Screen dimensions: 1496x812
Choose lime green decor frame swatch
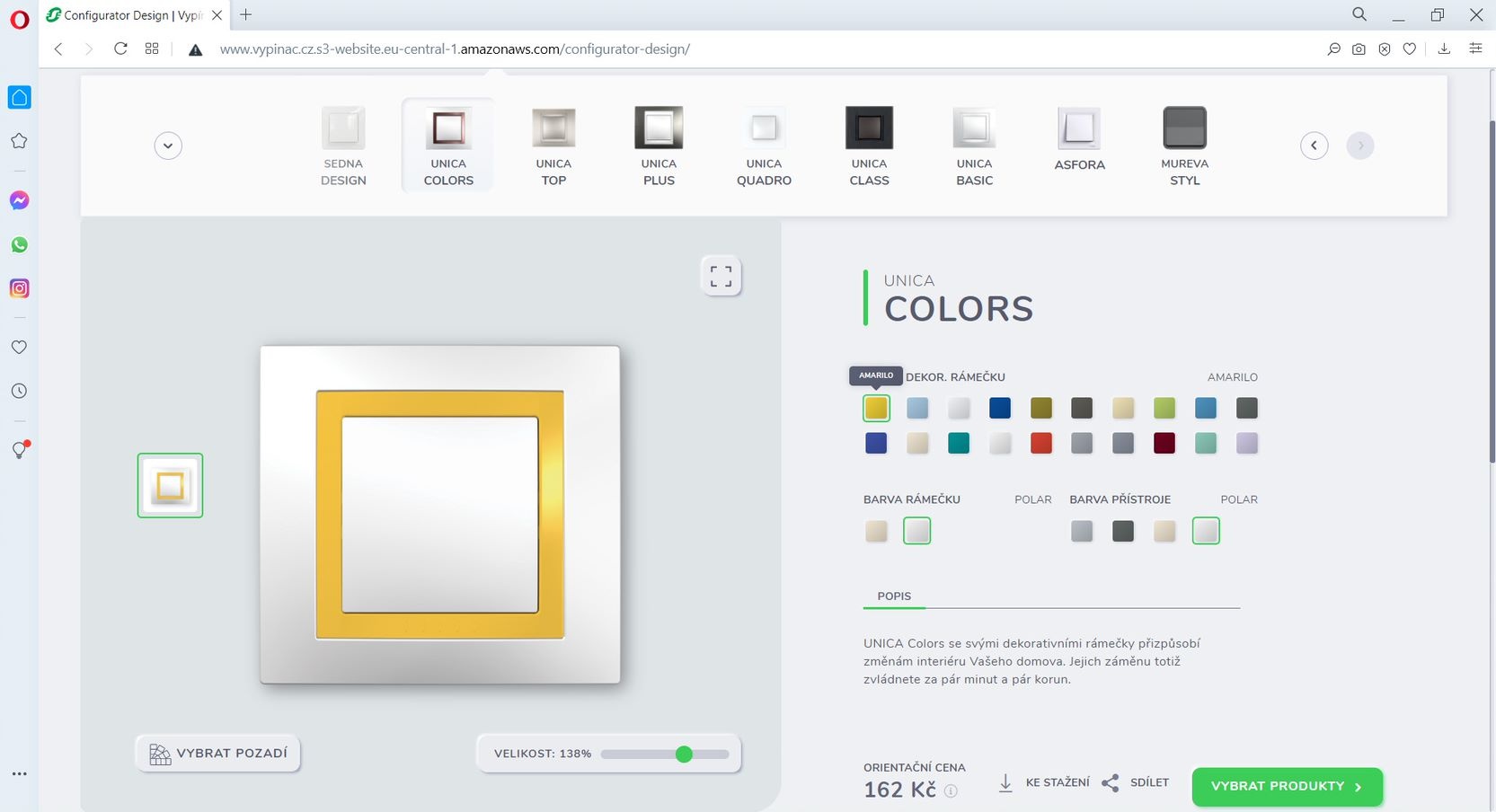tap(1164, 408)
